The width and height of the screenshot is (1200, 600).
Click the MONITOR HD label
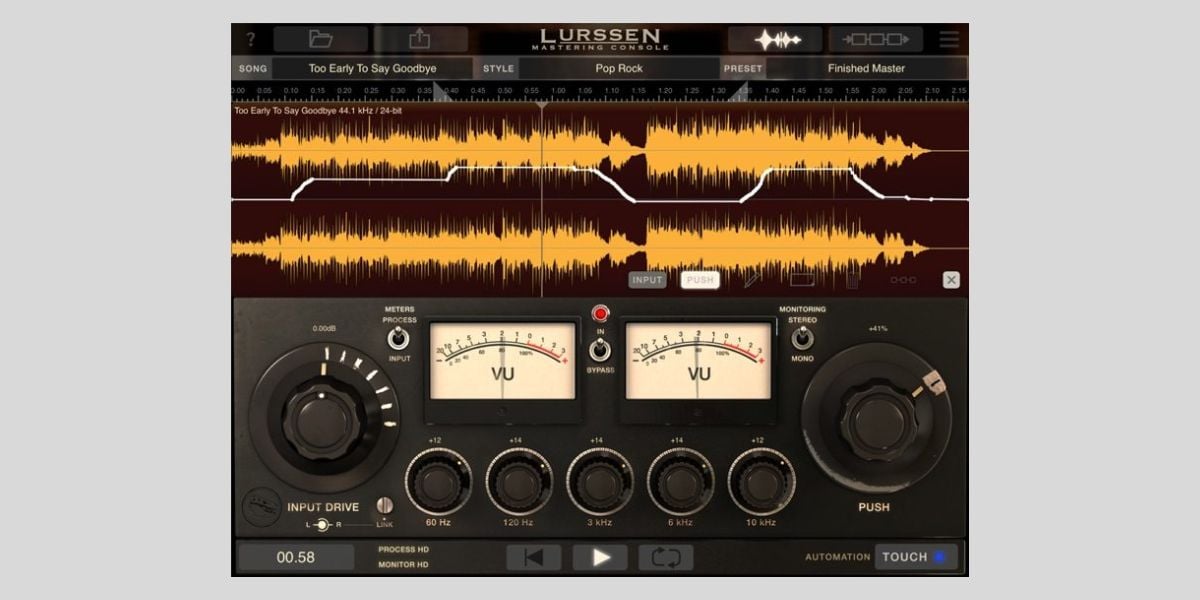(x=403, y=565)
